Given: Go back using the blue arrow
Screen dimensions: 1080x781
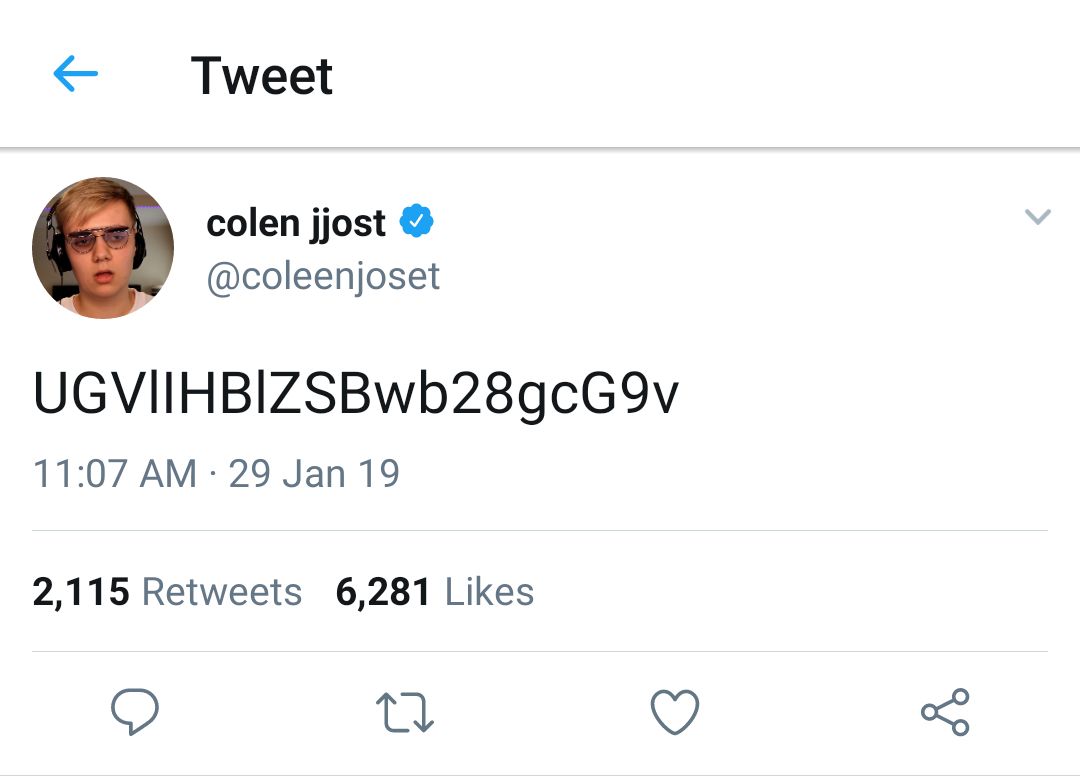Looking at the screenshot, I should (75, 74).
